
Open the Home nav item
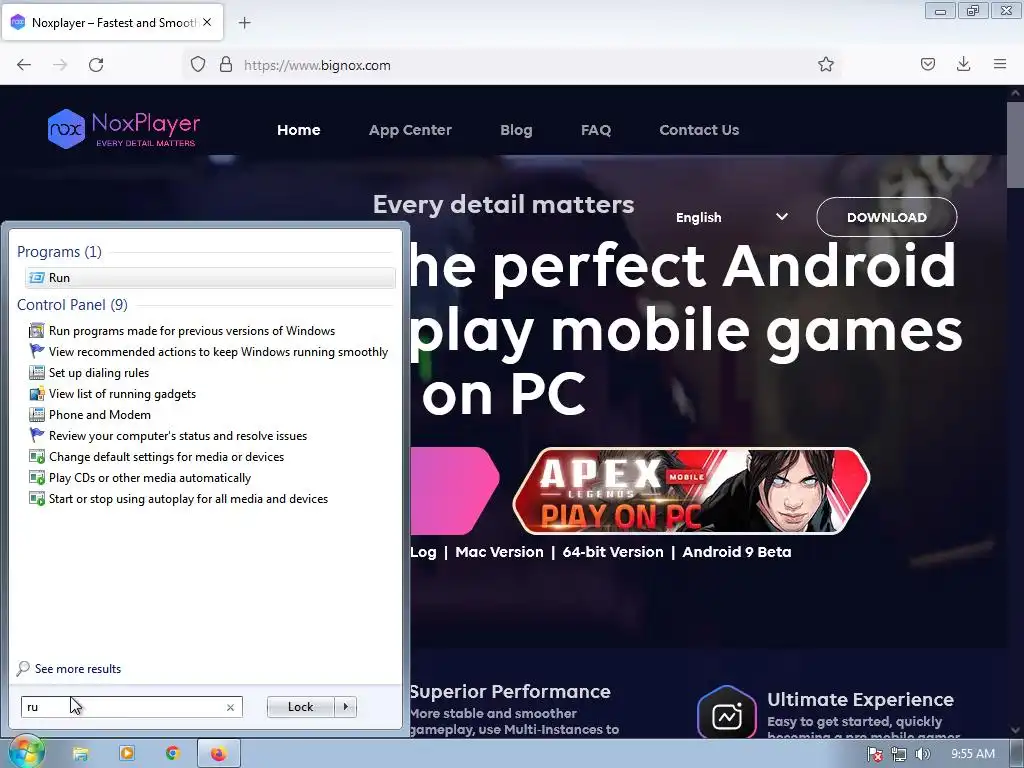coord(298,130)
